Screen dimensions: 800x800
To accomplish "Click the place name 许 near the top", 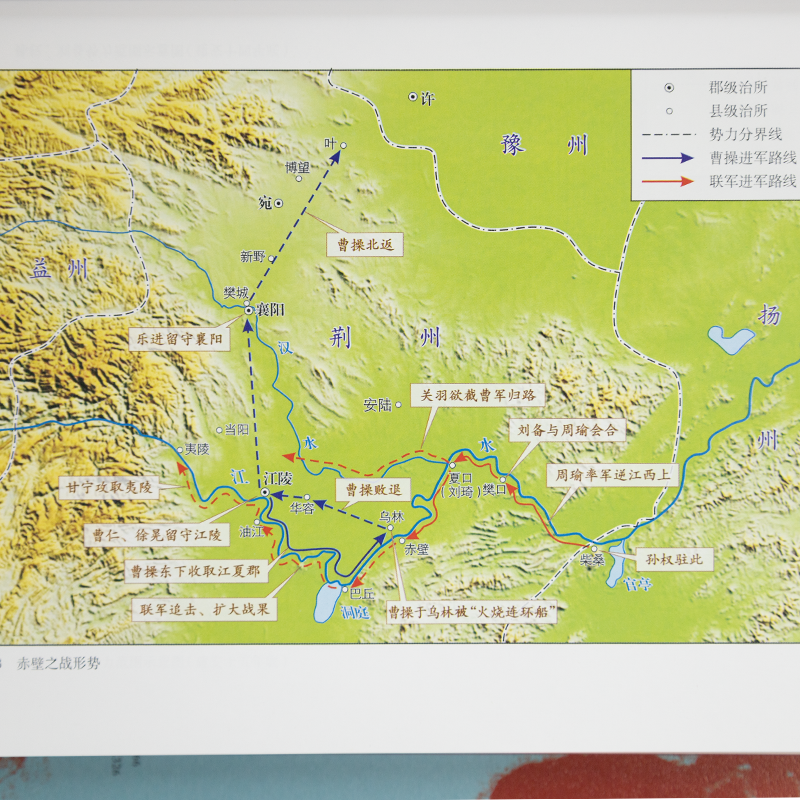I will click(x=427, y=98).
